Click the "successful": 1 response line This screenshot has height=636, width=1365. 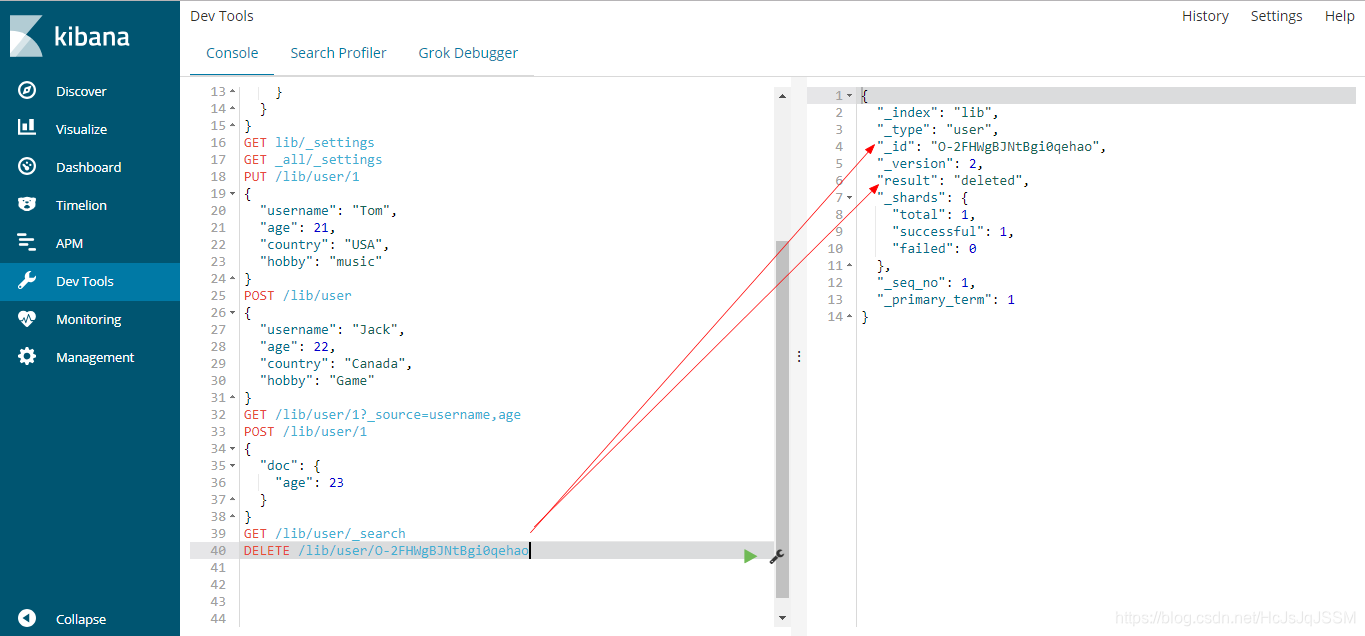[x=953, y=232]
